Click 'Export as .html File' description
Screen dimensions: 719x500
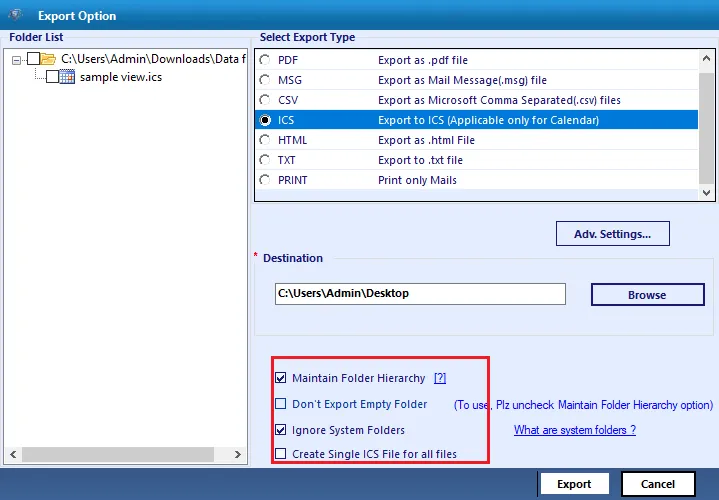(426, 140)
